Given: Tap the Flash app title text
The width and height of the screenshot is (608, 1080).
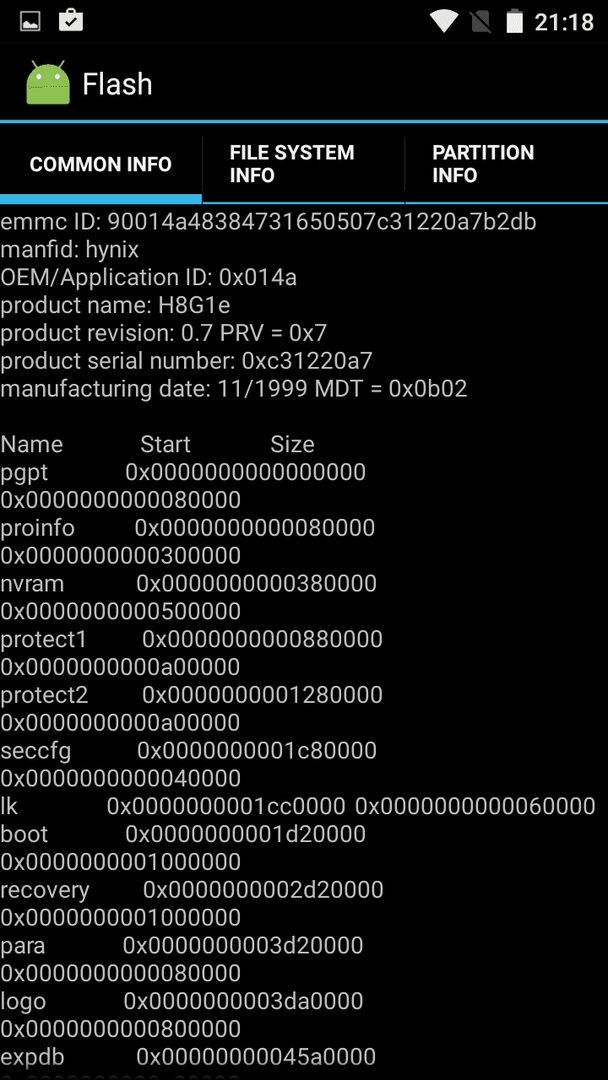Looking at the screenshot, I should 117,84.
